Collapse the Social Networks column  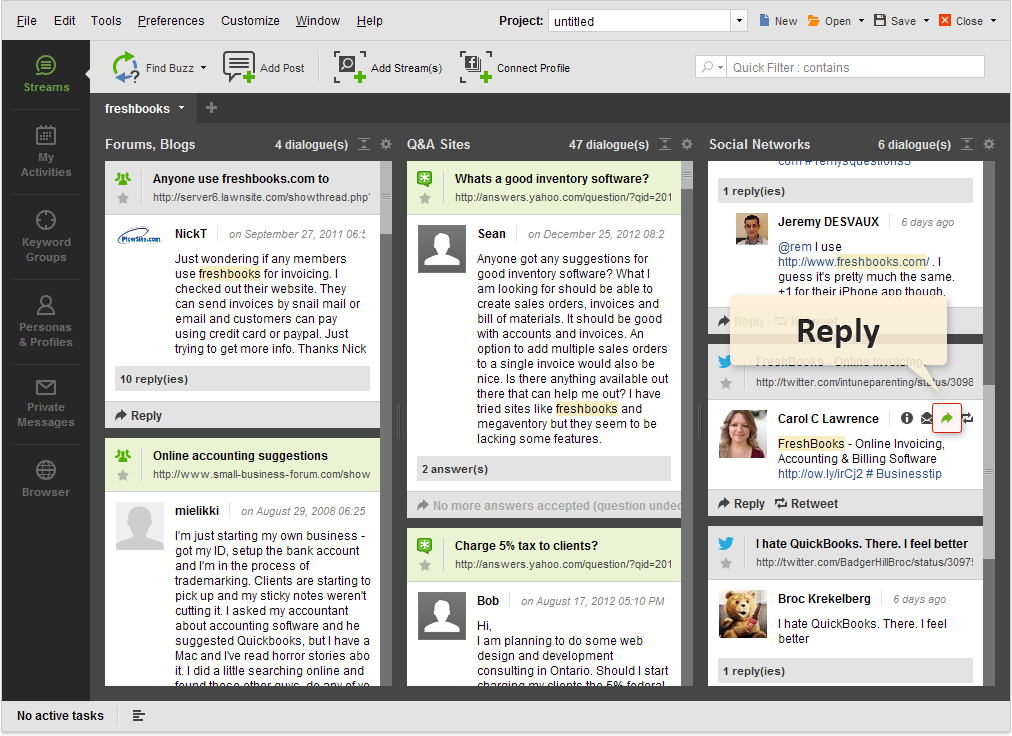[x=967, y=144]
